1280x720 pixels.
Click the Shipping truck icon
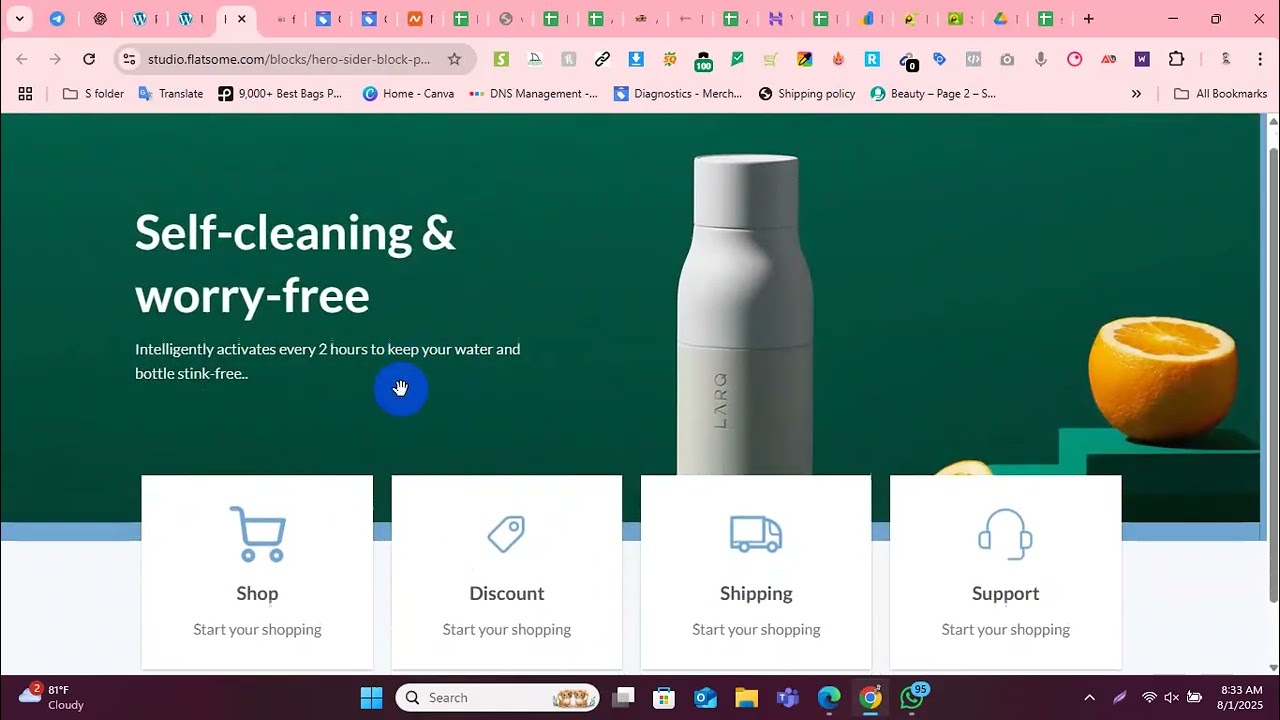756,534
